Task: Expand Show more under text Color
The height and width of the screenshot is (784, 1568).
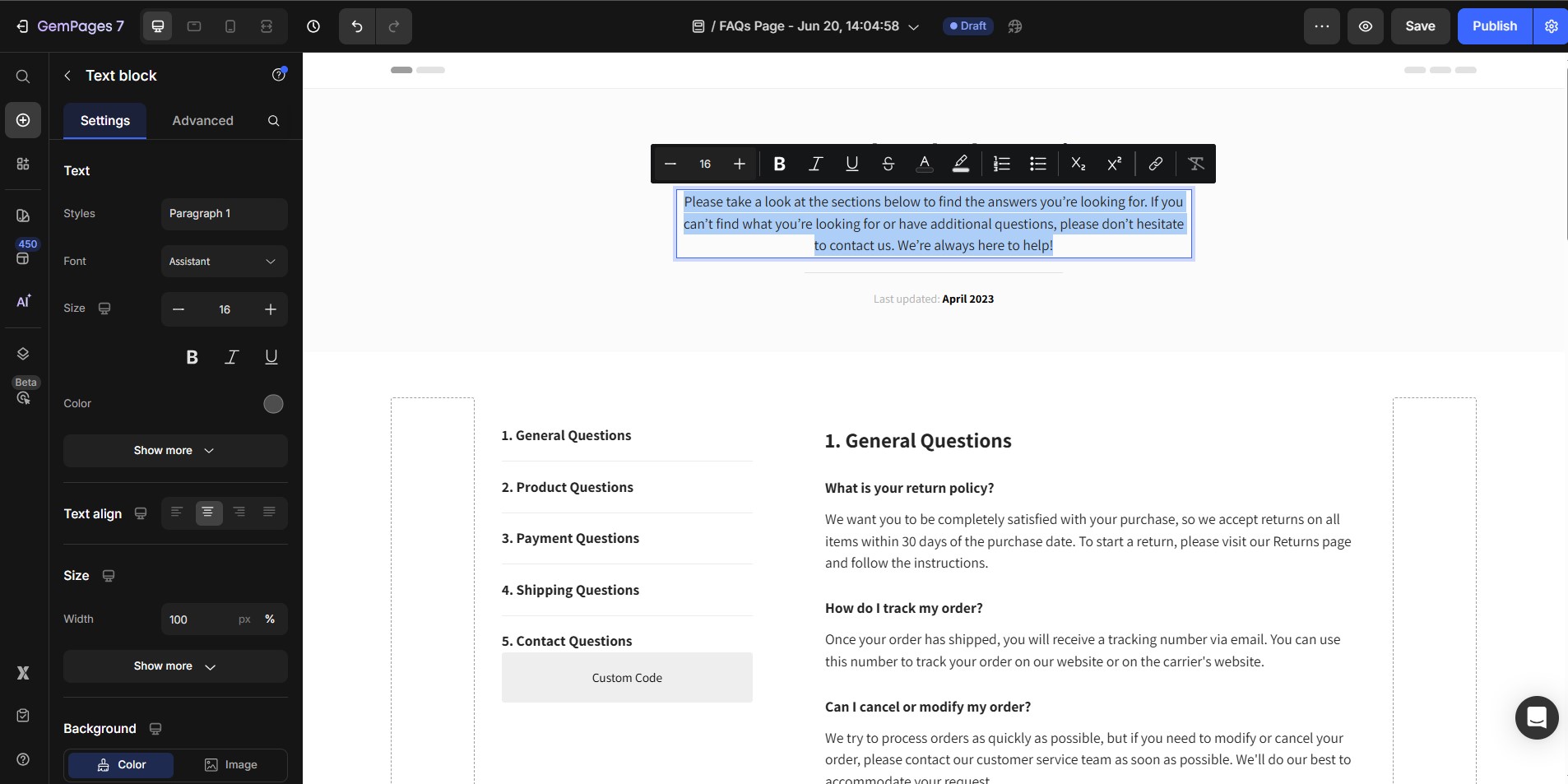Action: pos(174,451)
